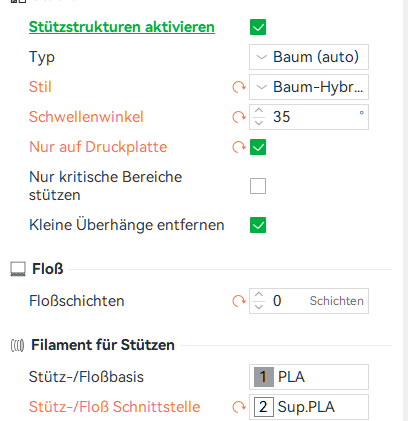
Task: Uncheck Nur auf Druckplatte
Action: pyautogui.click(x=258, y=147)
